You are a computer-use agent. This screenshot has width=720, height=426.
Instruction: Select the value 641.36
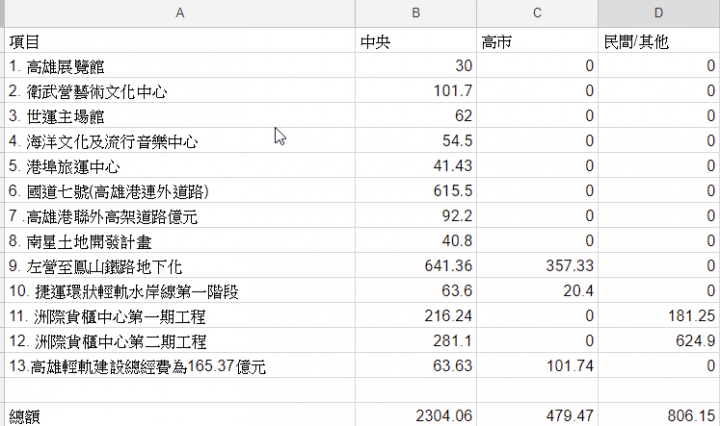tap(416, 266)
